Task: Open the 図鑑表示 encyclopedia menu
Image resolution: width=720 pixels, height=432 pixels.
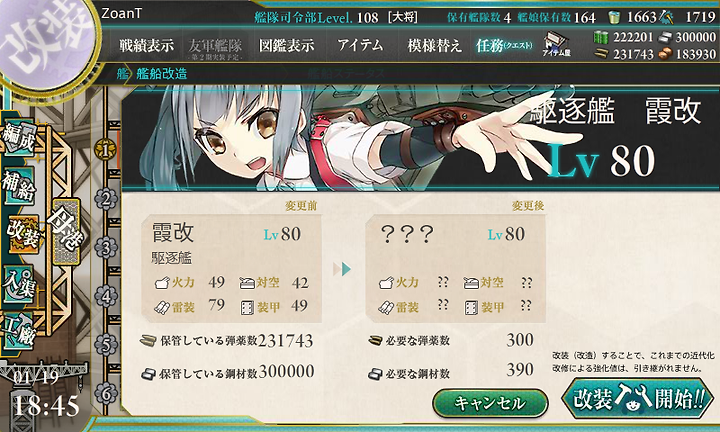Action: pyautogui.click(x=287, y=45)
